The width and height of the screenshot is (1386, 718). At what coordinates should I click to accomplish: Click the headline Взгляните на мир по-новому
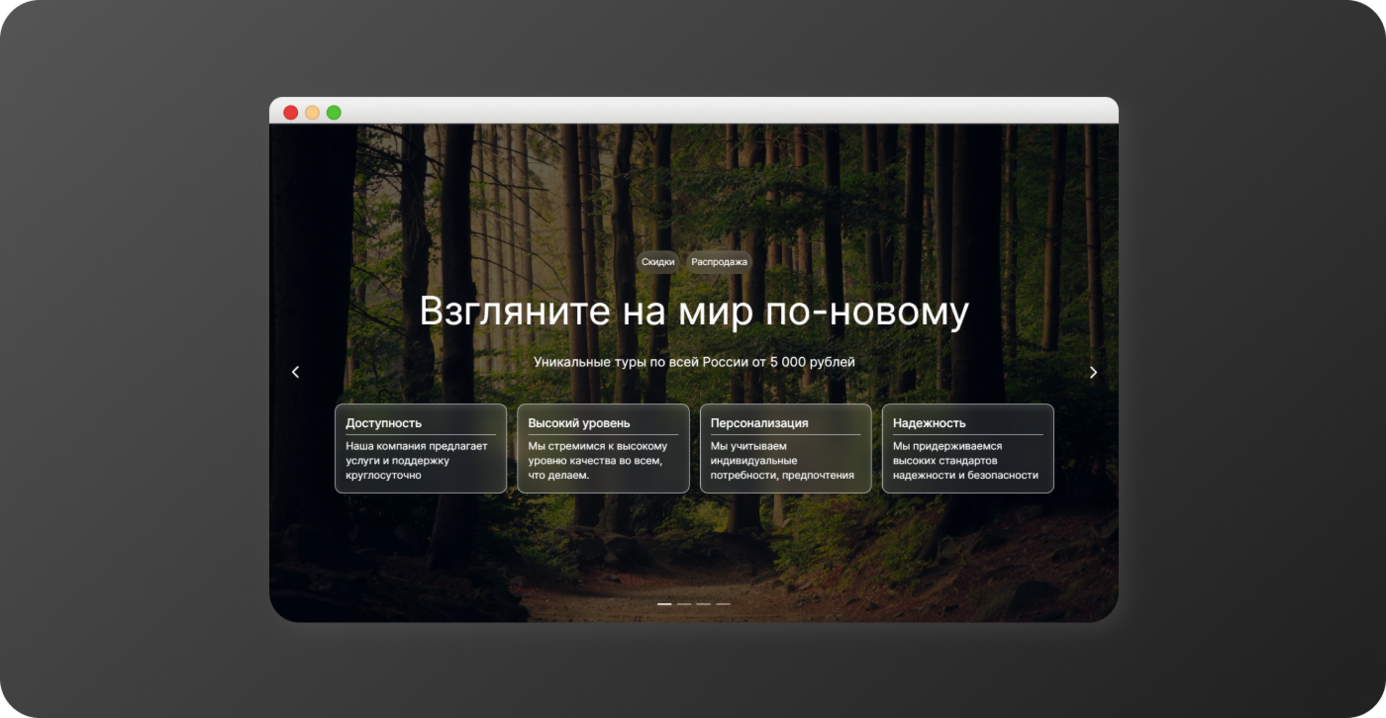tap(694, 311)
